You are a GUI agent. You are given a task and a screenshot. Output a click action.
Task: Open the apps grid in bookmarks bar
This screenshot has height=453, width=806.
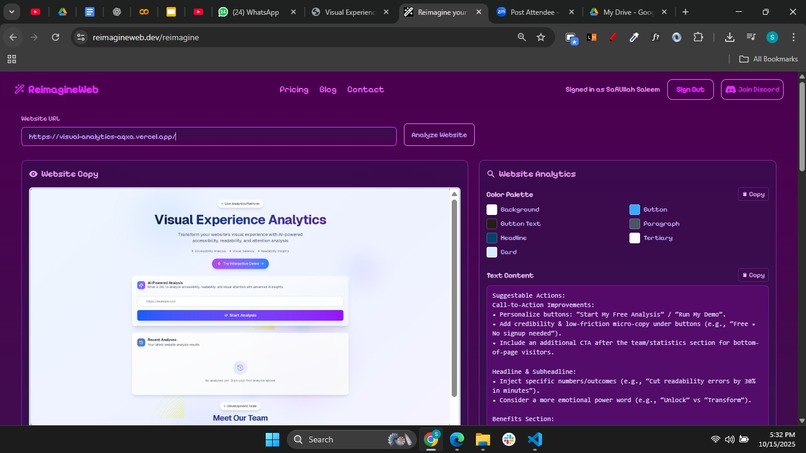(x=12, y=59)
